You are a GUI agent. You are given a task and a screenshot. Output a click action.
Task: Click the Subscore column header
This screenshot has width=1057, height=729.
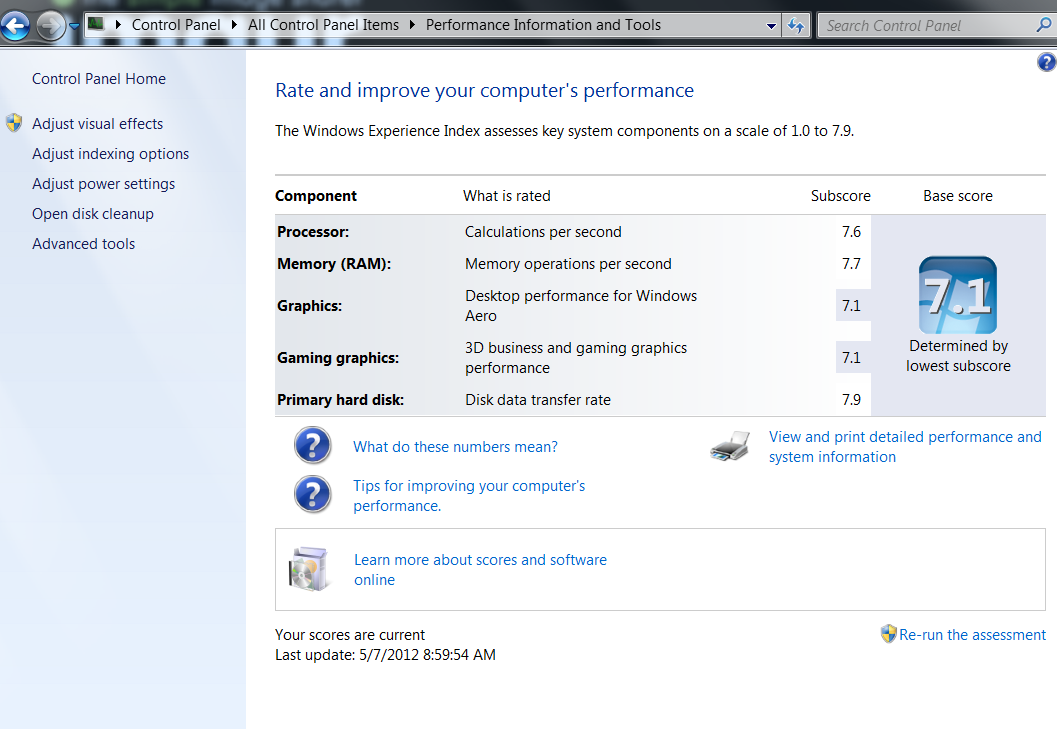pos(841,196)
